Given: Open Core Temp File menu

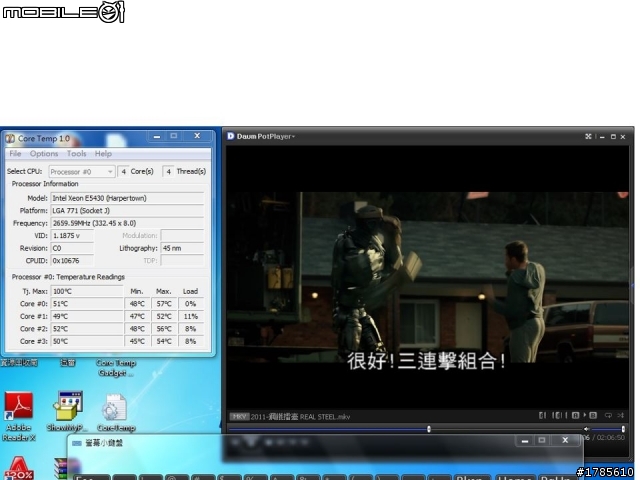Looking at the screenshot, I should coord(15,153).
